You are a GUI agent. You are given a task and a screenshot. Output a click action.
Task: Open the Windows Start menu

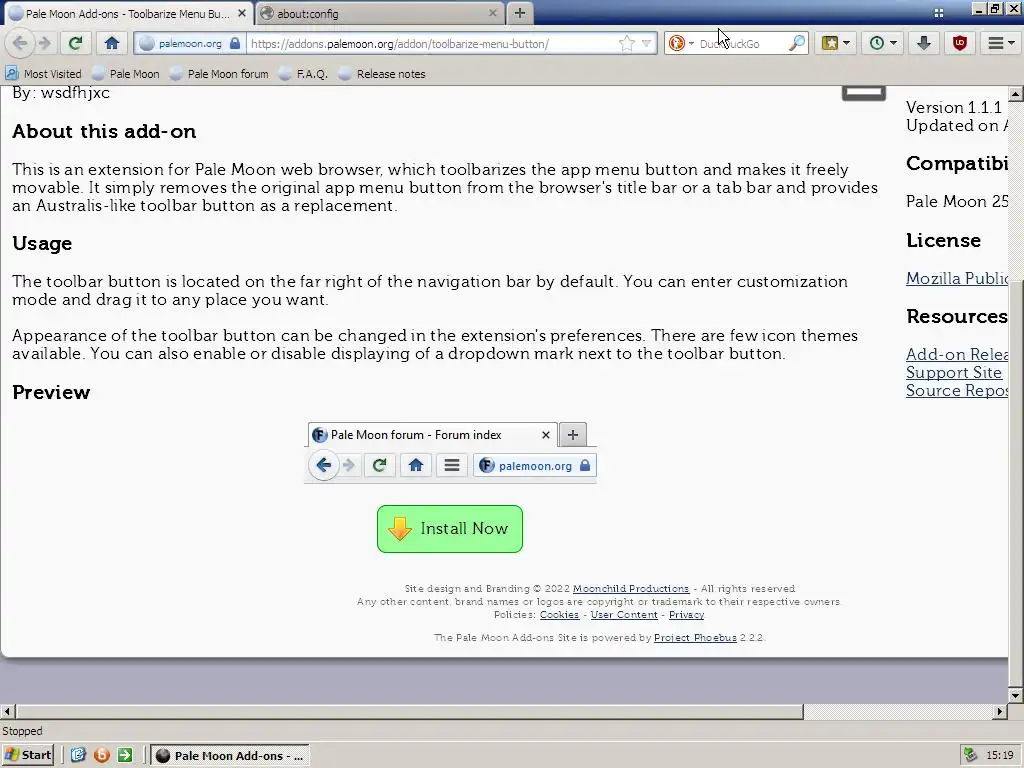click(27, 756)
